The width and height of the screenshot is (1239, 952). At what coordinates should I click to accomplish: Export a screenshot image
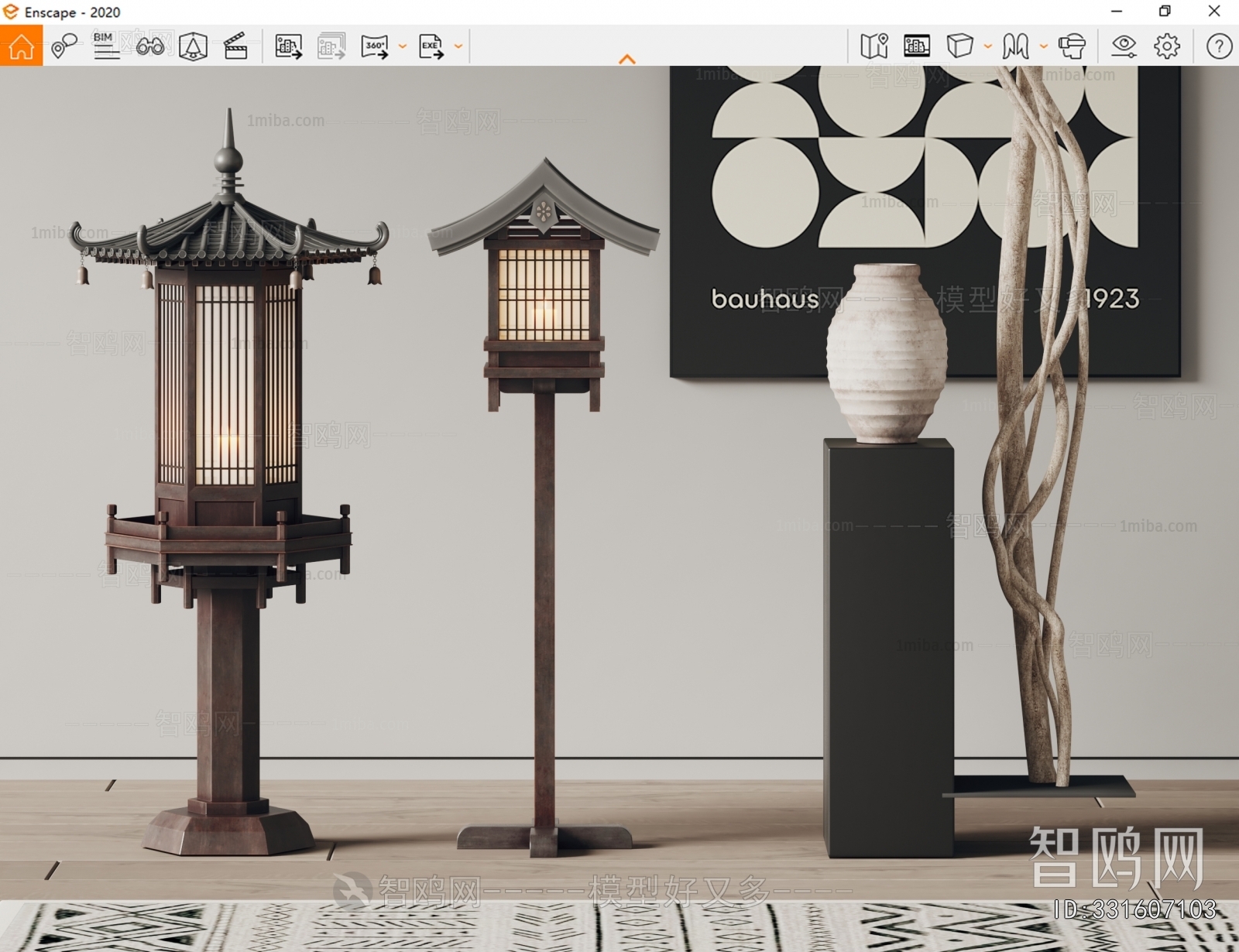289,46
